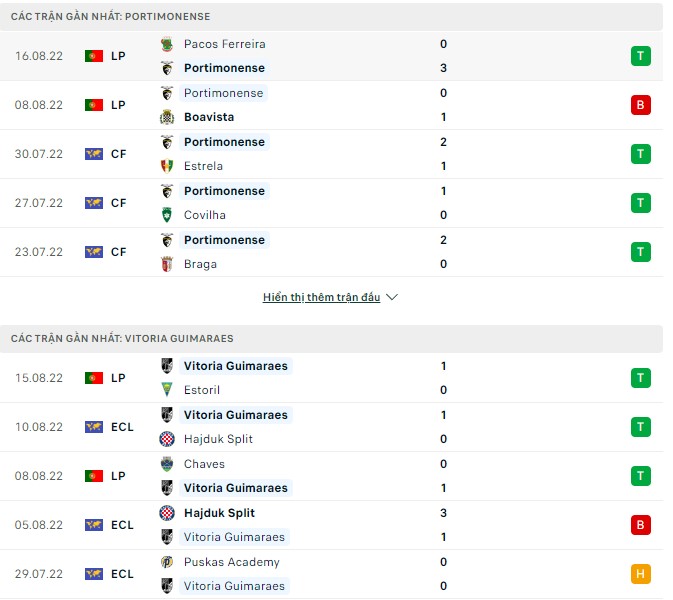Click the Boavista team crest icon

(167, 117)
